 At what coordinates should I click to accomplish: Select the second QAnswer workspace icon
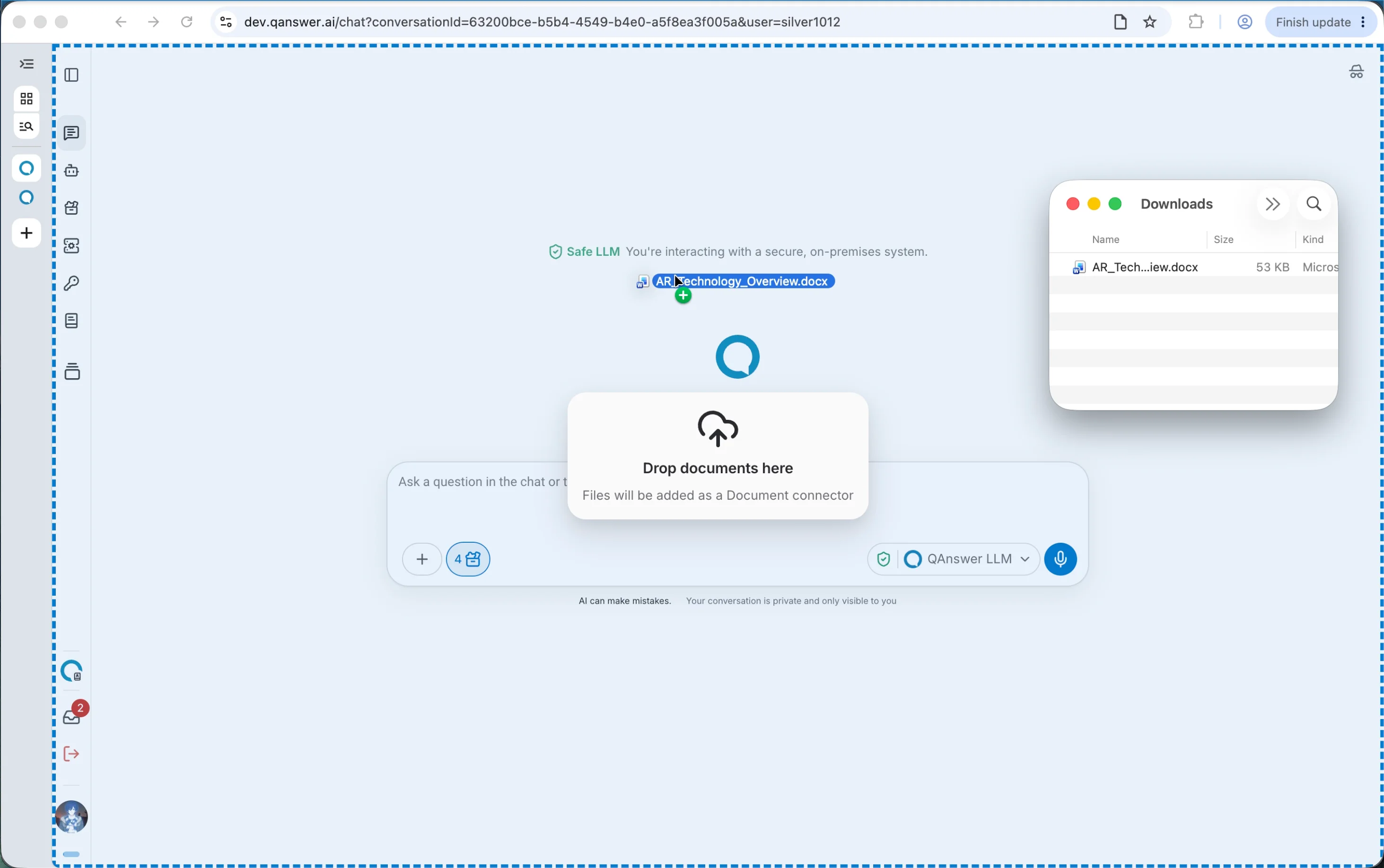point(26,198)
